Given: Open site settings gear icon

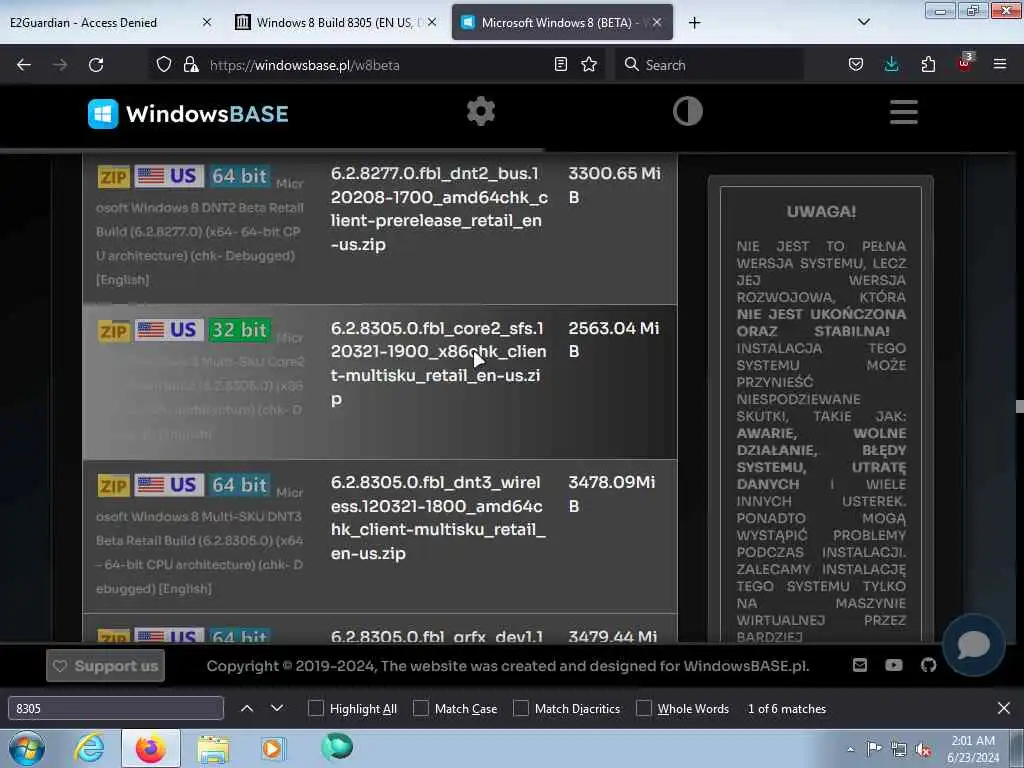Looking at the screenshot, I should tap(481, 111).
